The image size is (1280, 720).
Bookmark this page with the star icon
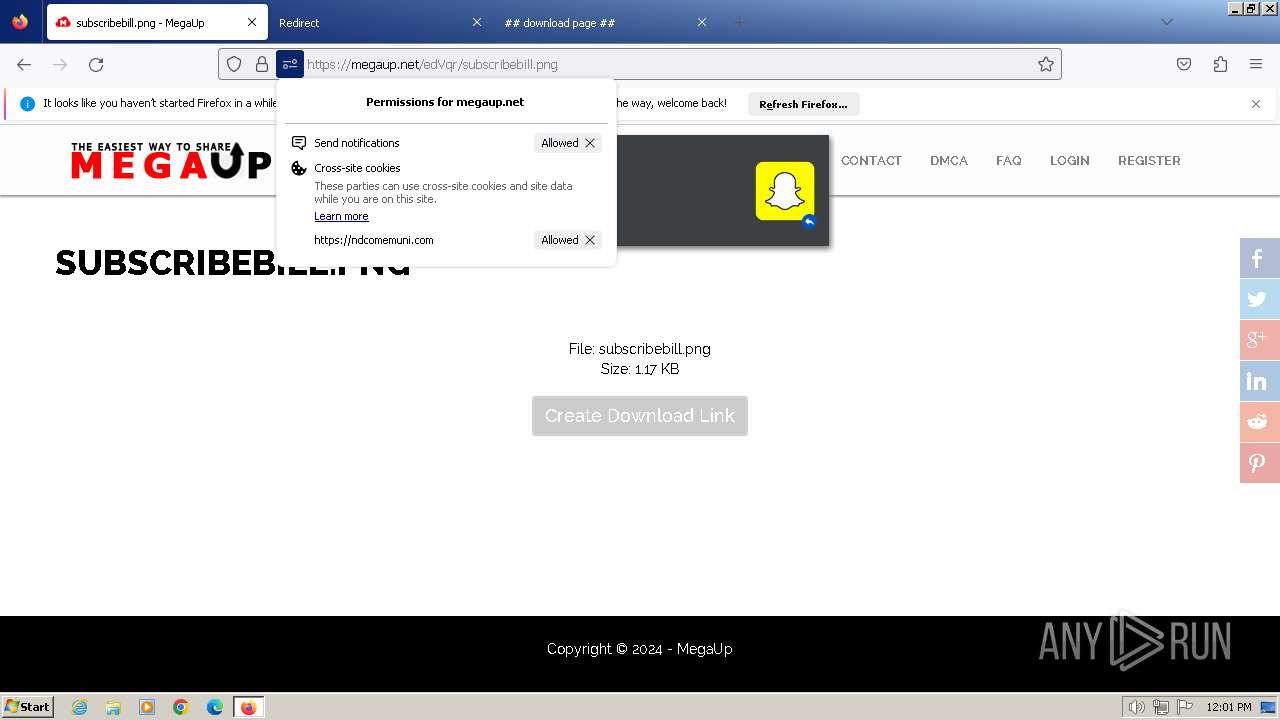coord(1046,64)
